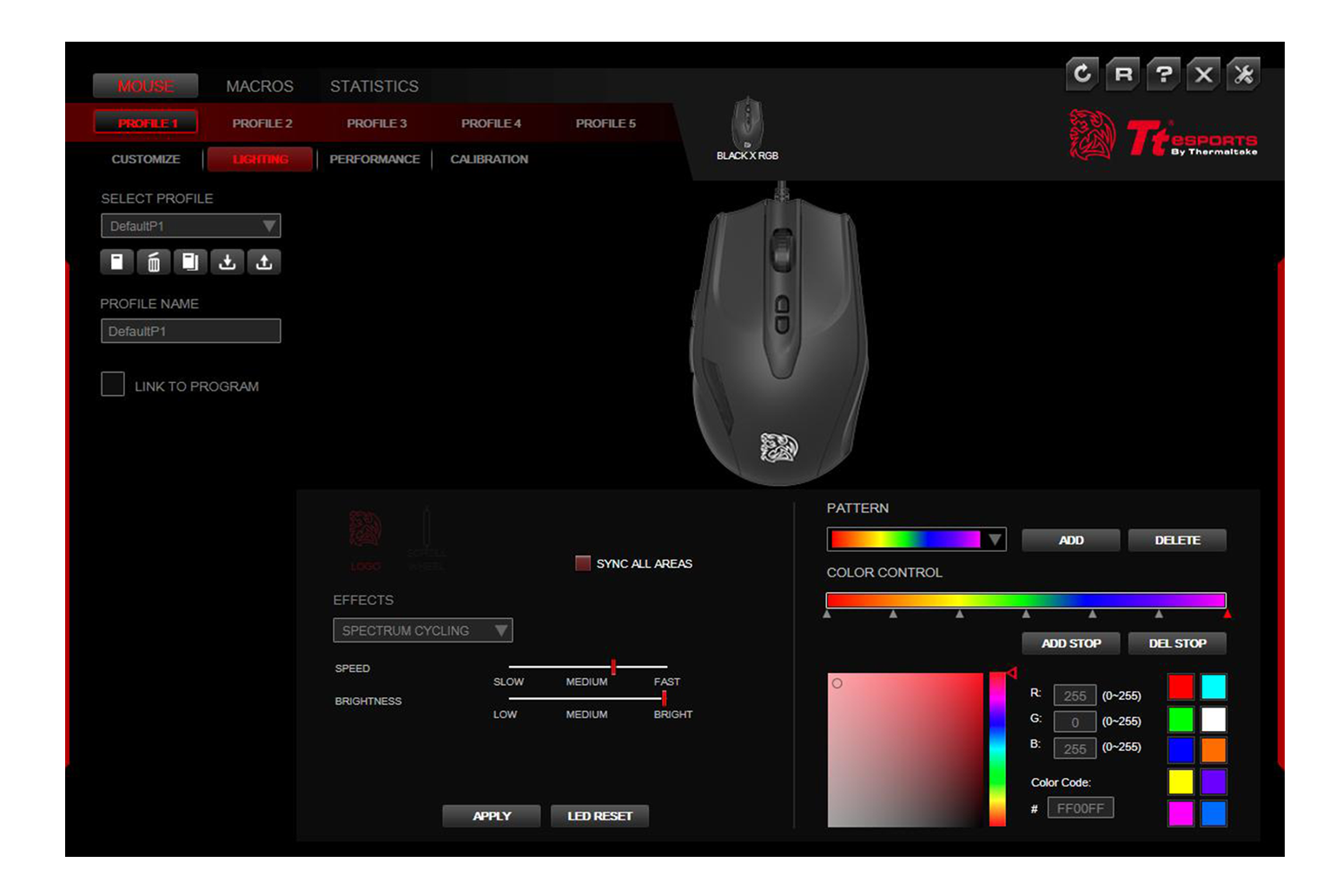
Task: Click the export profile upload icon
Action: 264,262
